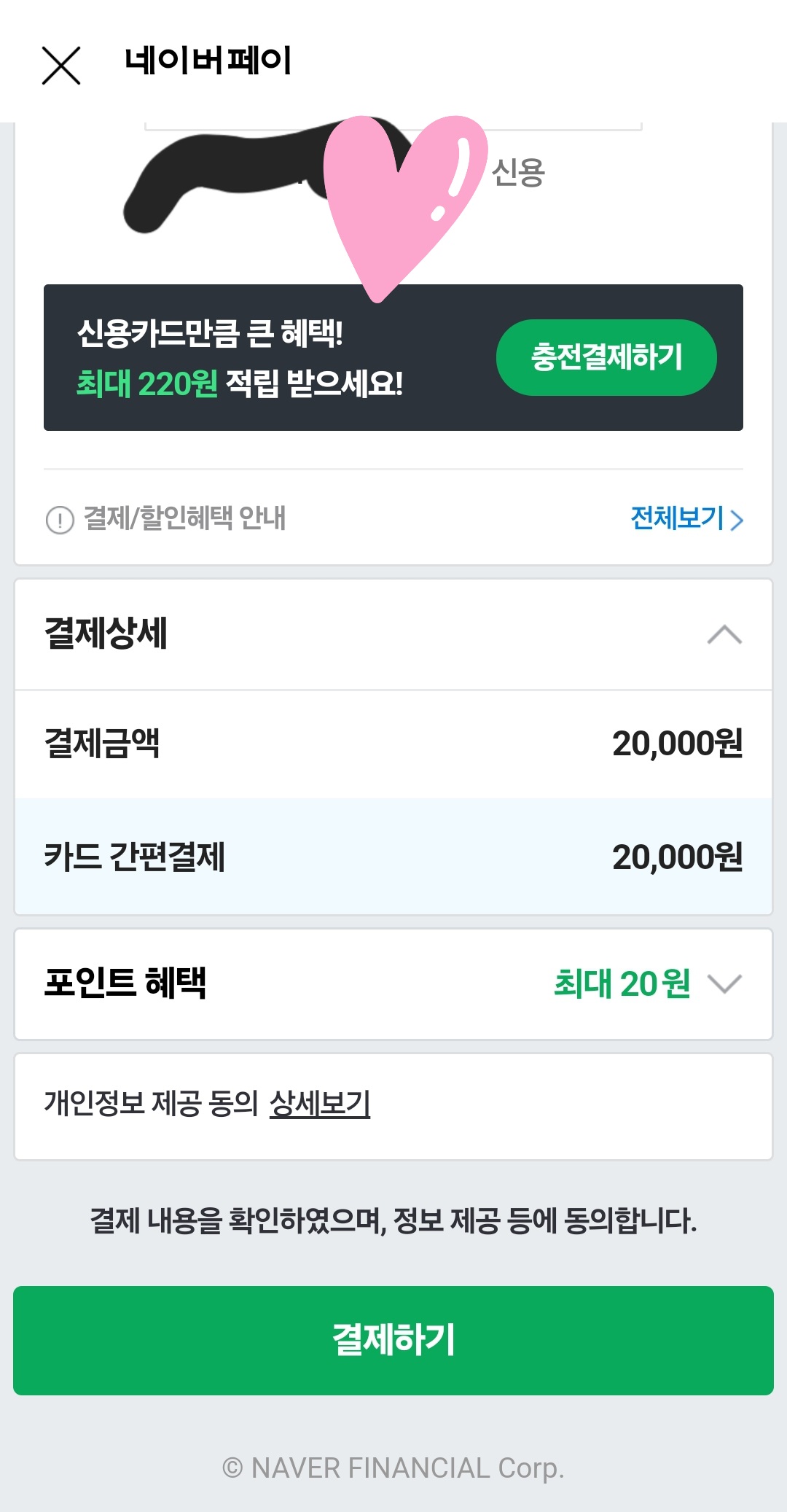
Task: Tap the 최대 220원 적립 banner text
Action: (x=239, y=383)
